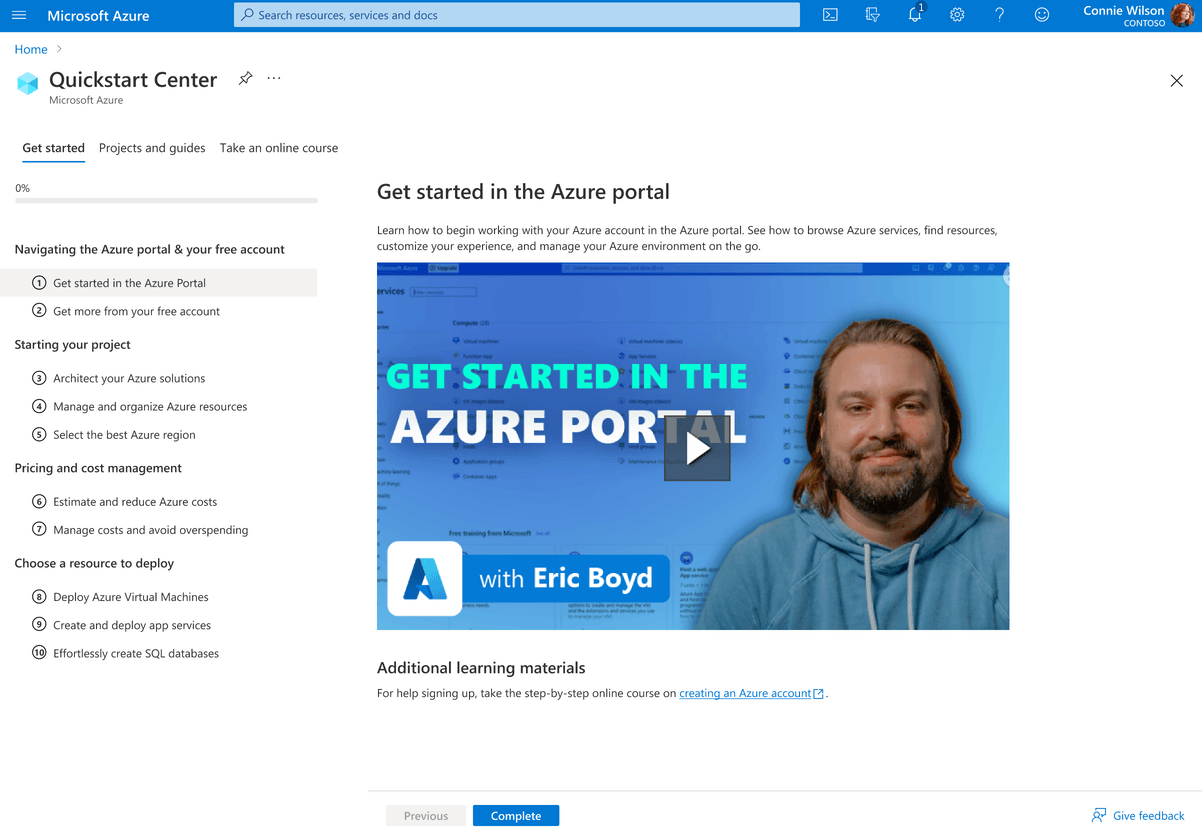Open the directories and subscriptions filter icon
Viewport: 1202px width, 838px height.
[x=872, y=15]
